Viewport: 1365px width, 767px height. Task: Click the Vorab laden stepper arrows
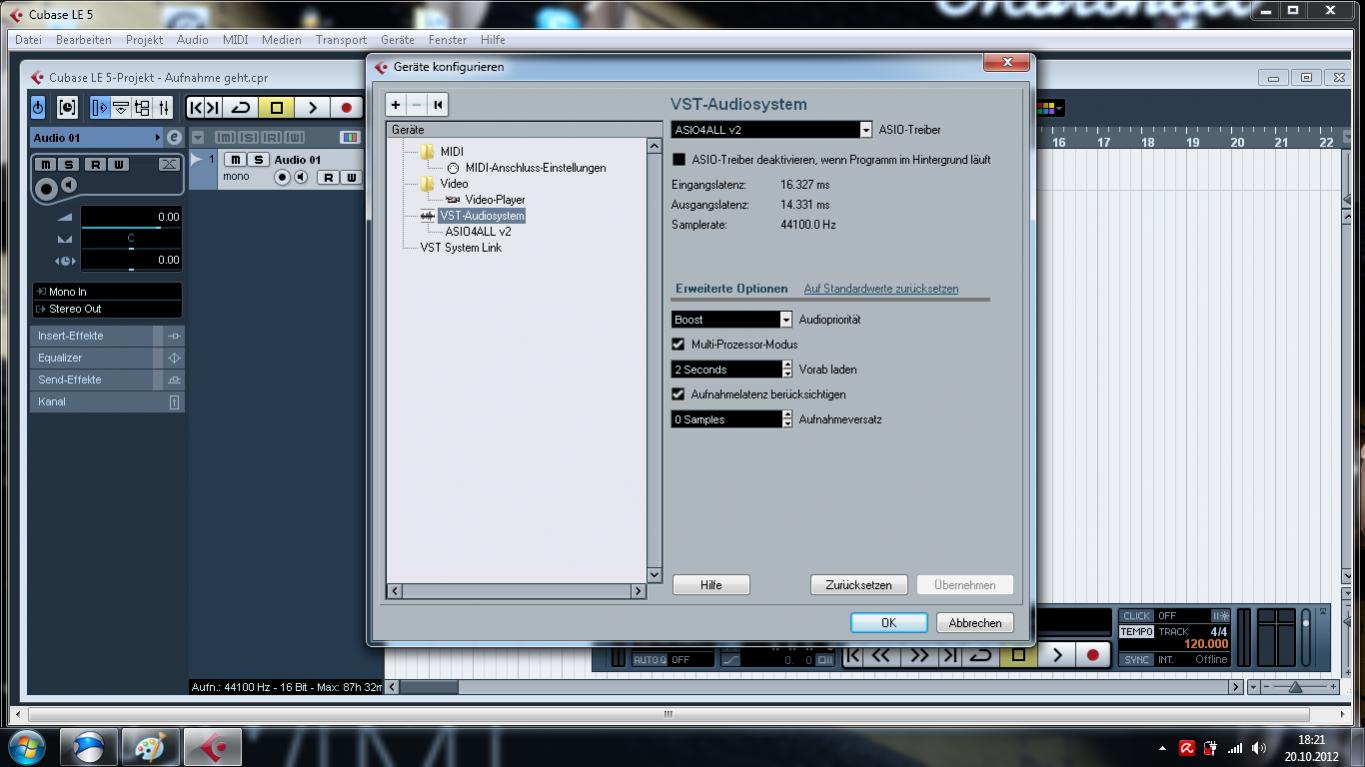[787, 369]
